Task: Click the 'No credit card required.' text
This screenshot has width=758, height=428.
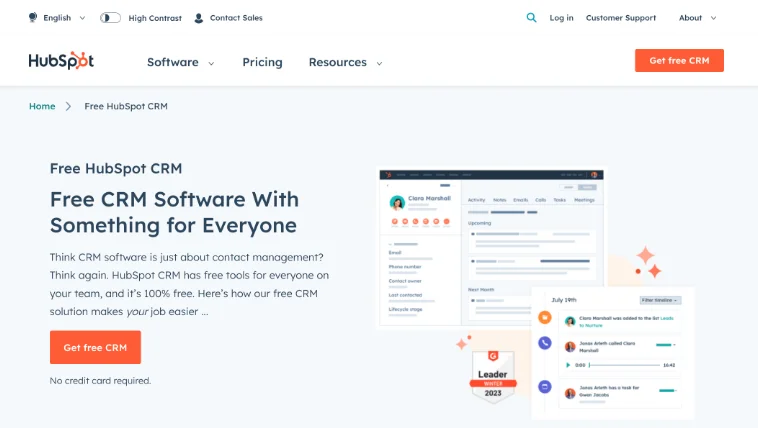Action: click(x=100, y=381)
